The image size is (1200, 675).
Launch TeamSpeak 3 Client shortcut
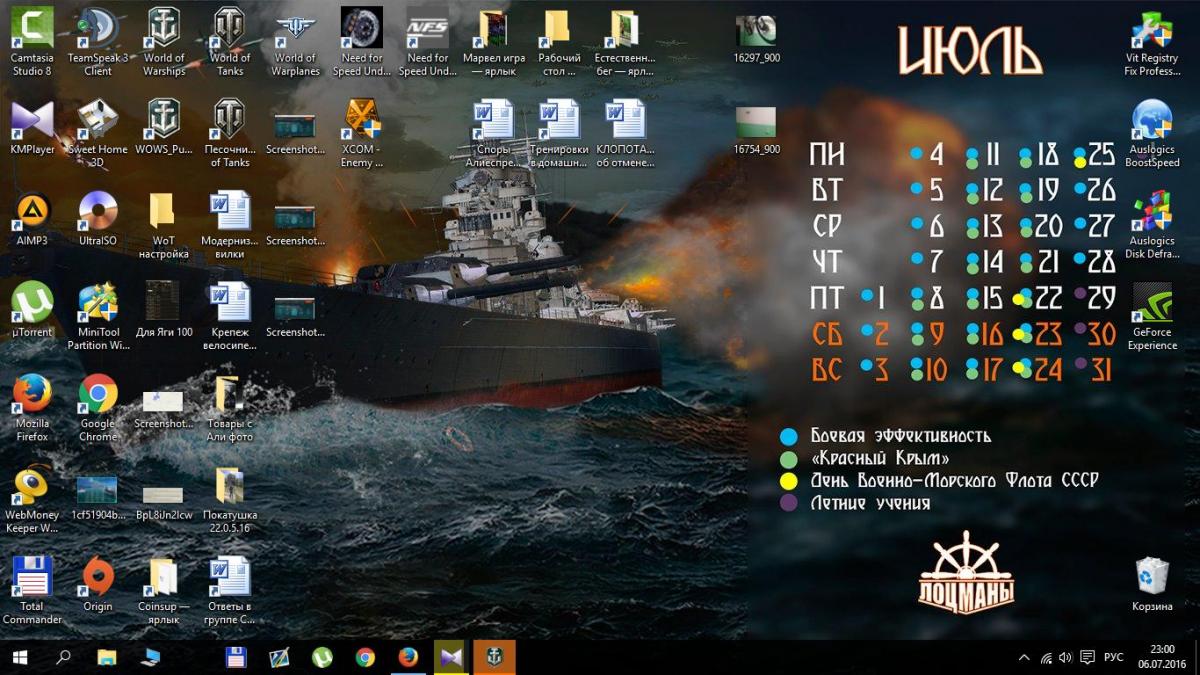[x=98, y=42]
